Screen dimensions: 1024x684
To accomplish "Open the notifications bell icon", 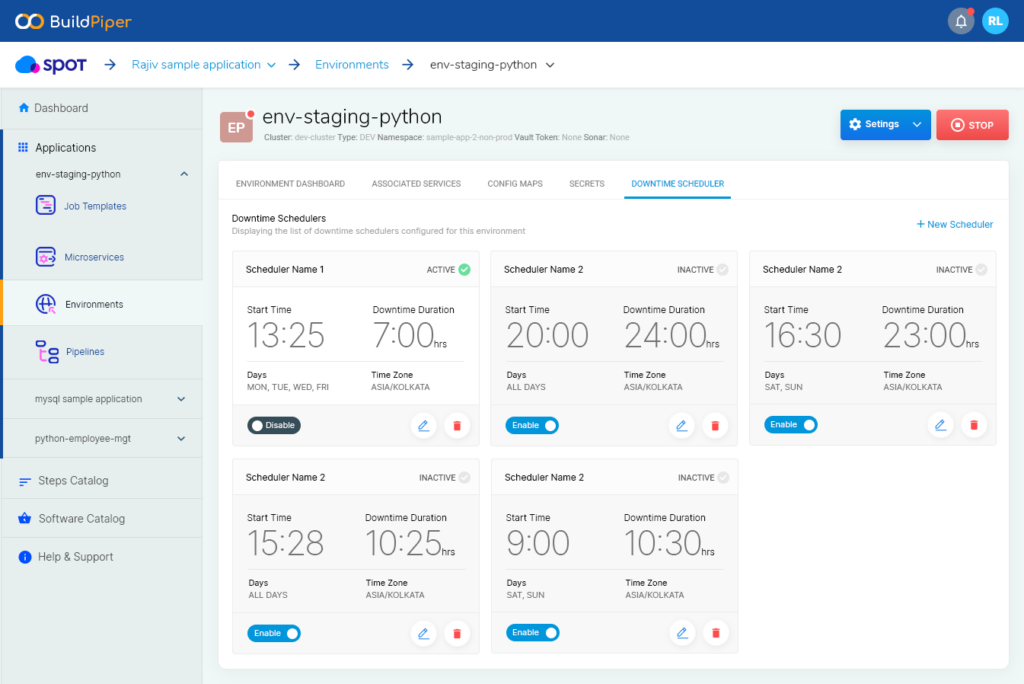I will 961,21.
